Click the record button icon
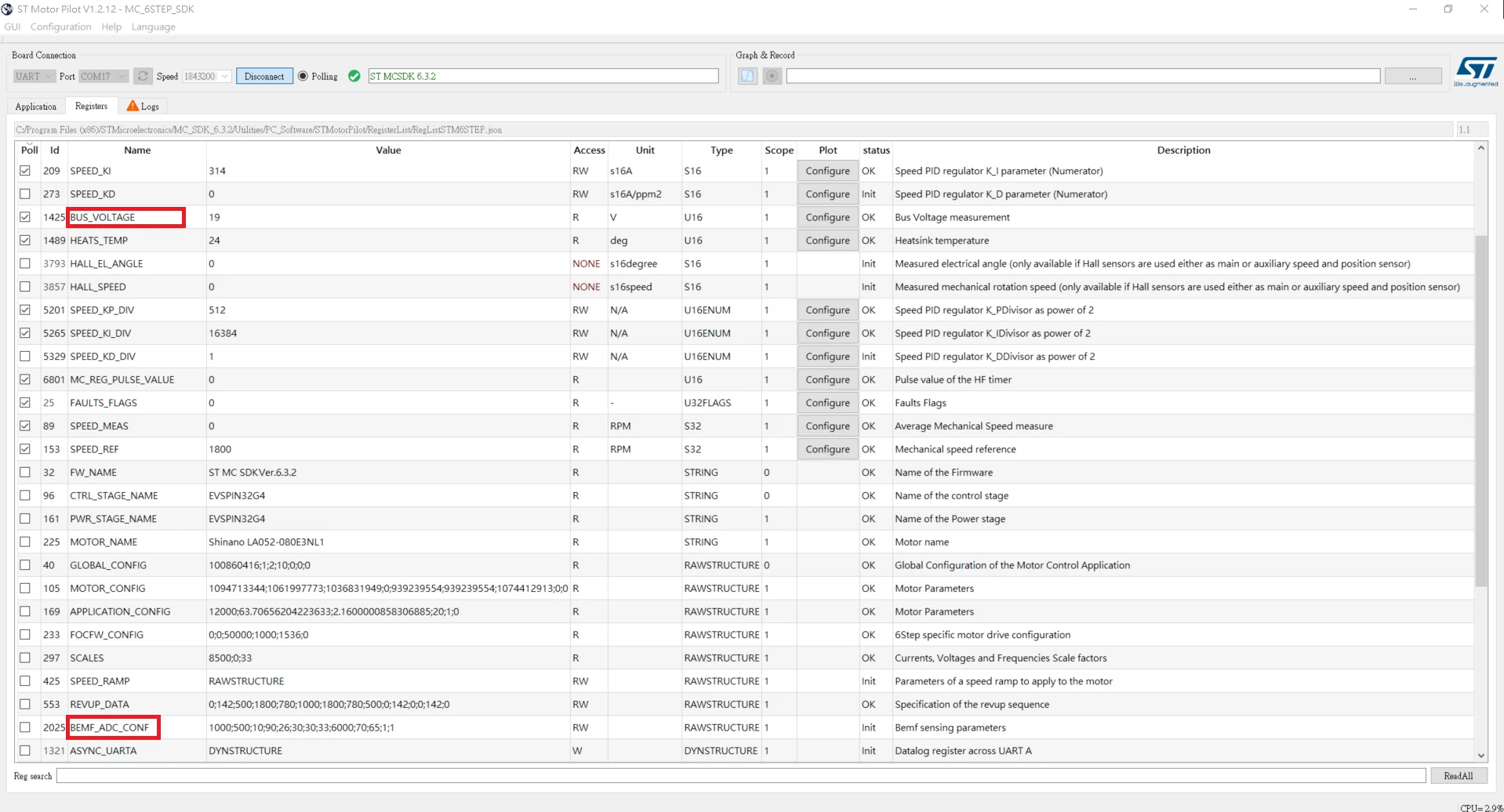The image size is (1504, 812). (772, 76)
